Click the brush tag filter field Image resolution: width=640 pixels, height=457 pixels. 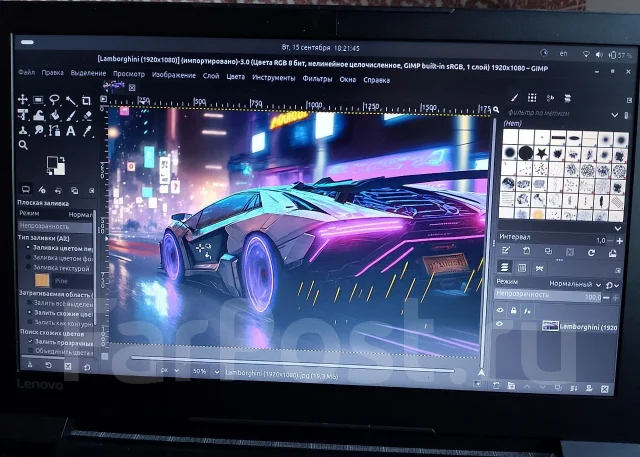[x=556, y=113]
